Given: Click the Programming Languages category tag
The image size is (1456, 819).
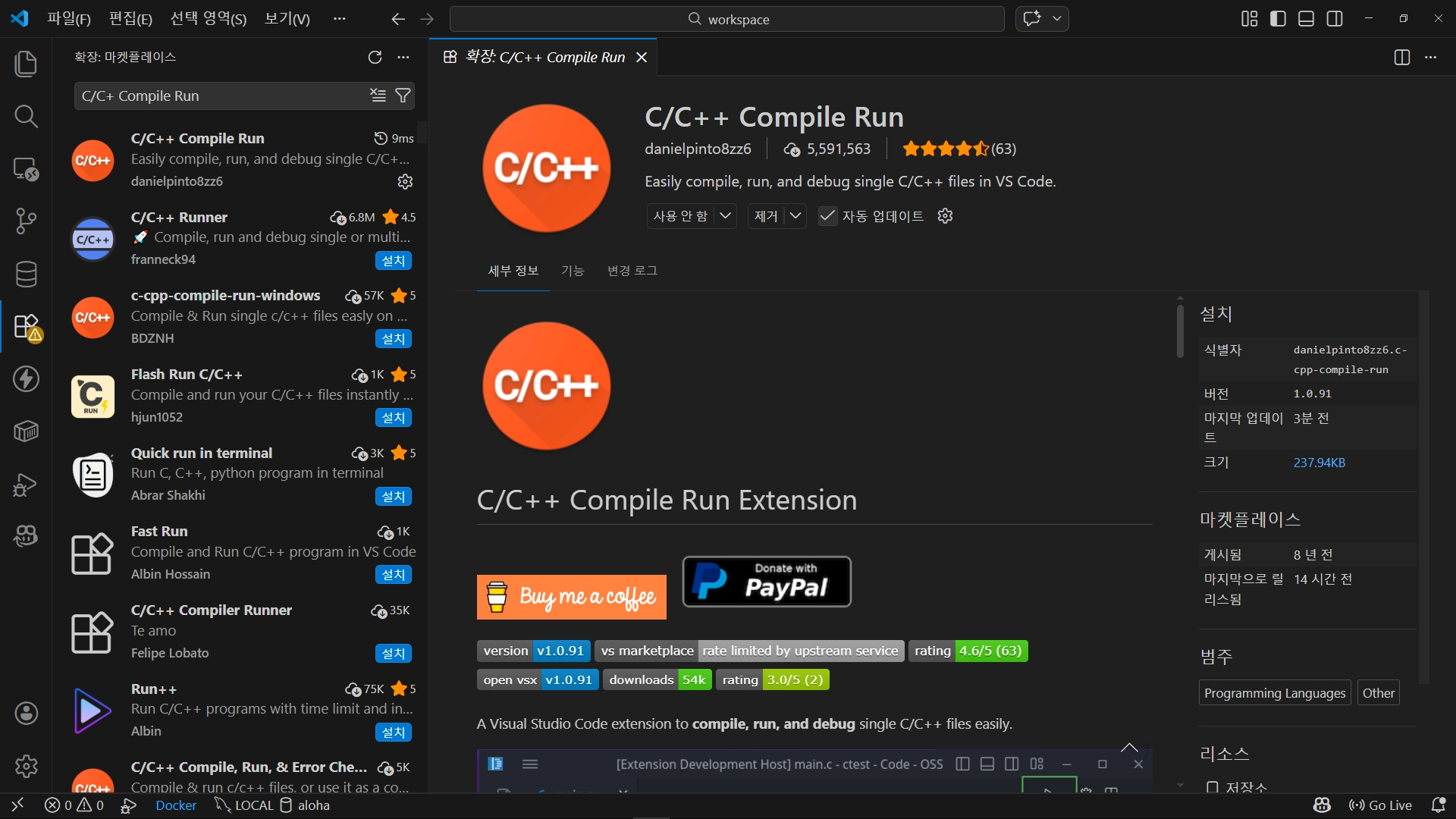Looking at the screenshot, I should [1274, 693].
